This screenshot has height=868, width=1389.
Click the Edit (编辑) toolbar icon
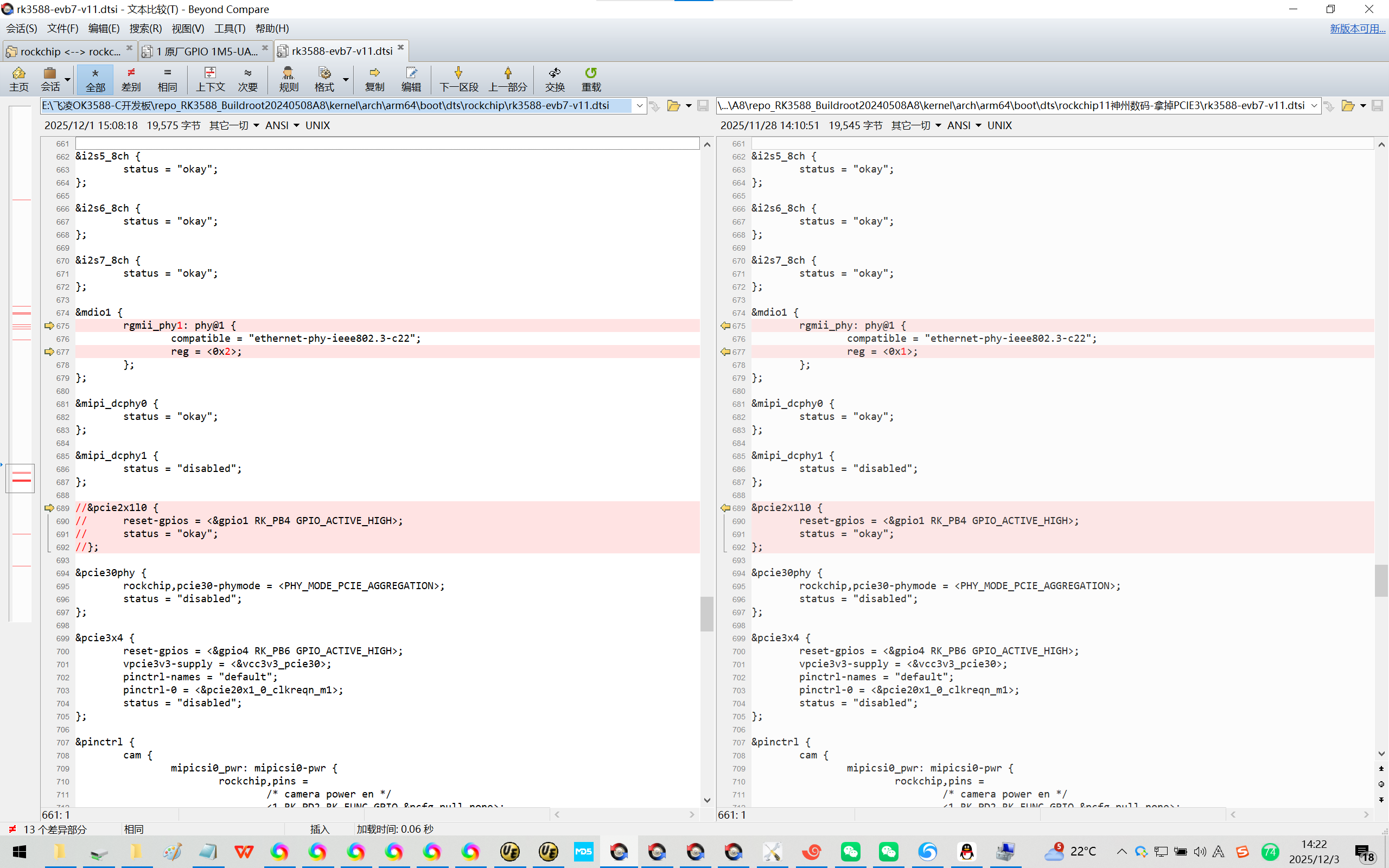(x=411, y=79)
